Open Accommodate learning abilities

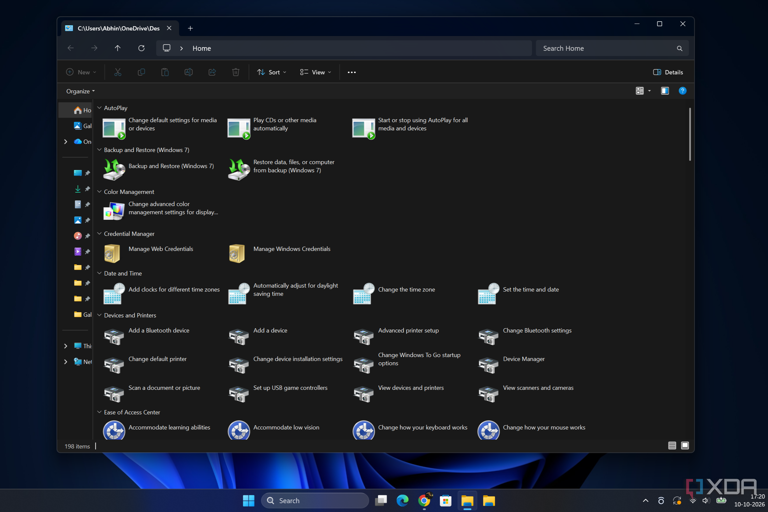pyautogui.click(x=157, y=430)
